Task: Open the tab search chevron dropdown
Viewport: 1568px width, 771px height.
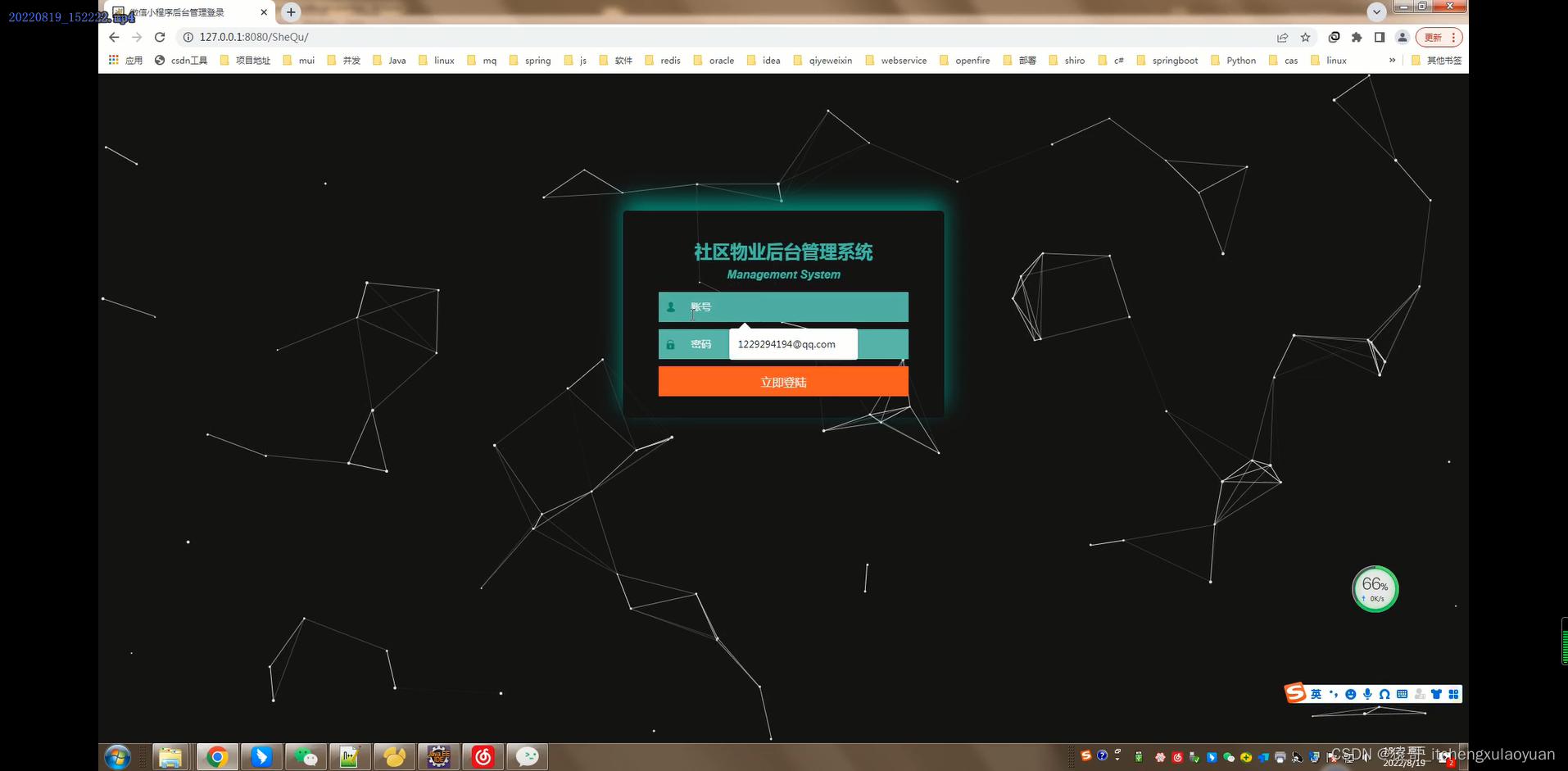Action: coord(1377,11)
